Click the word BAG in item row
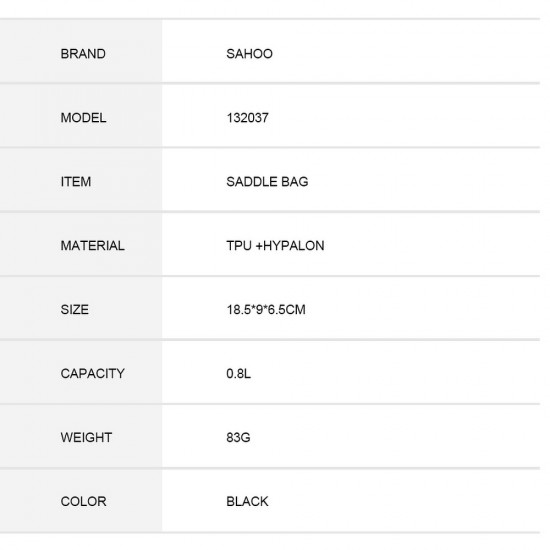The width and height of the screenshot is (550, 550). [295, 182]
